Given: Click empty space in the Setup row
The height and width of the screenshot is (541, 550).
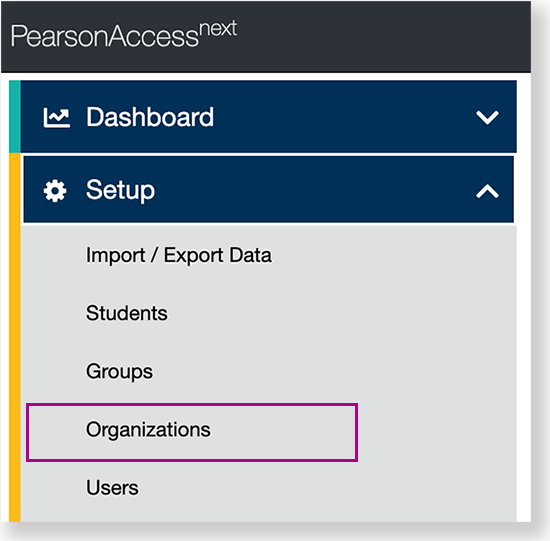Looking at the screenshot, I should click(316, 190).
